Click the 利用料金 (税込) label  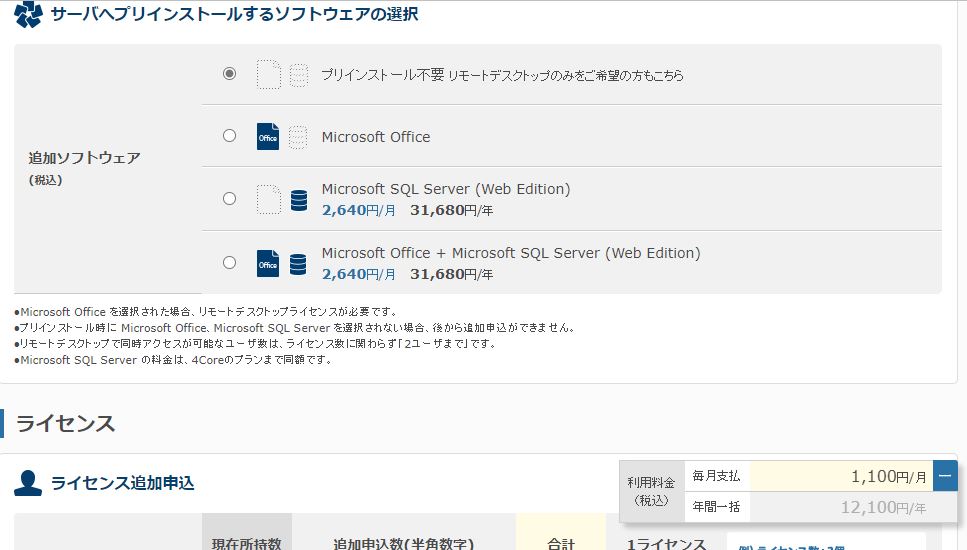coord(651,491)
